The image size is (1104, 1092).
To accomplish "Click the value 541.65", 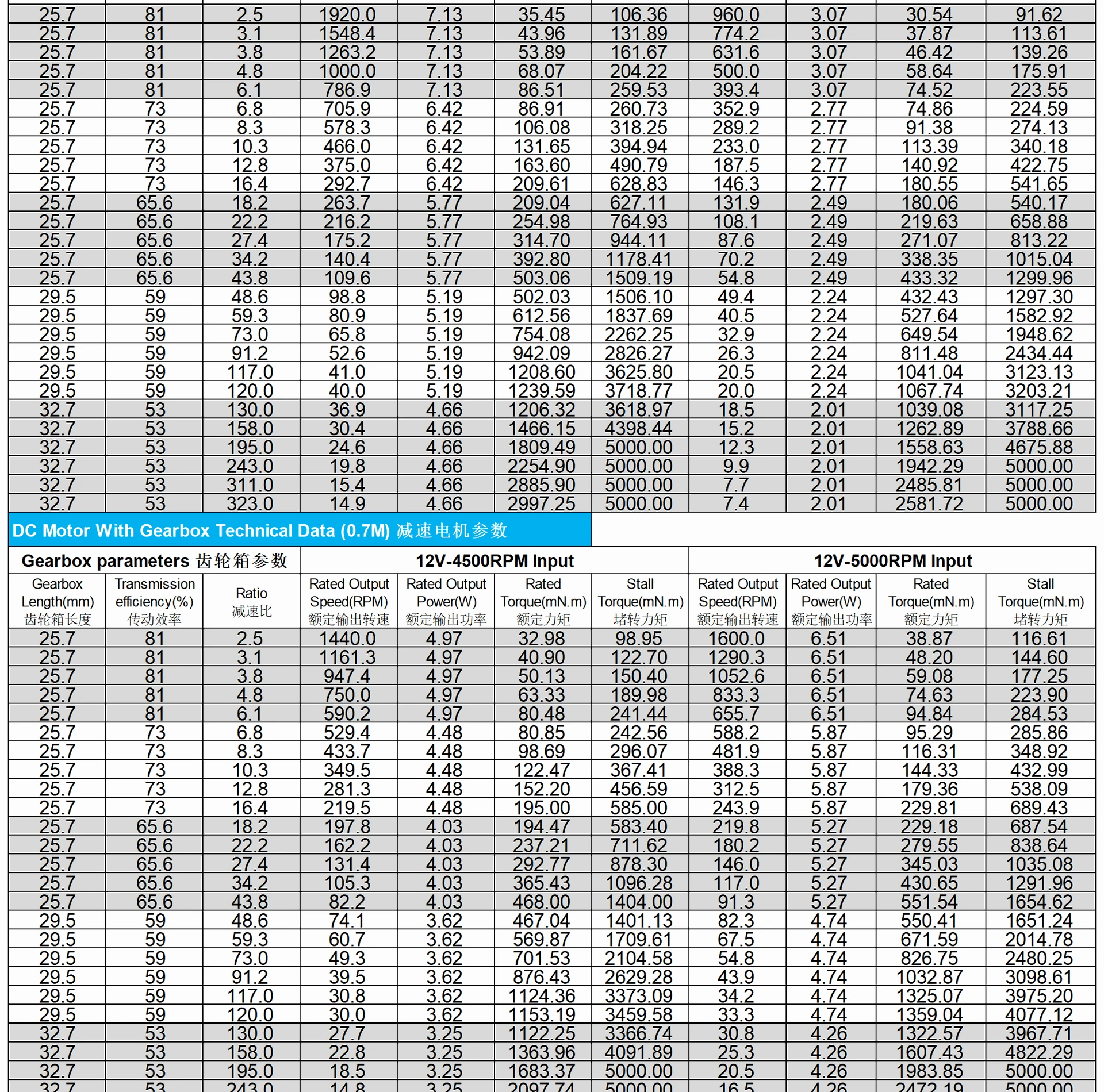I will [1039, 184].
